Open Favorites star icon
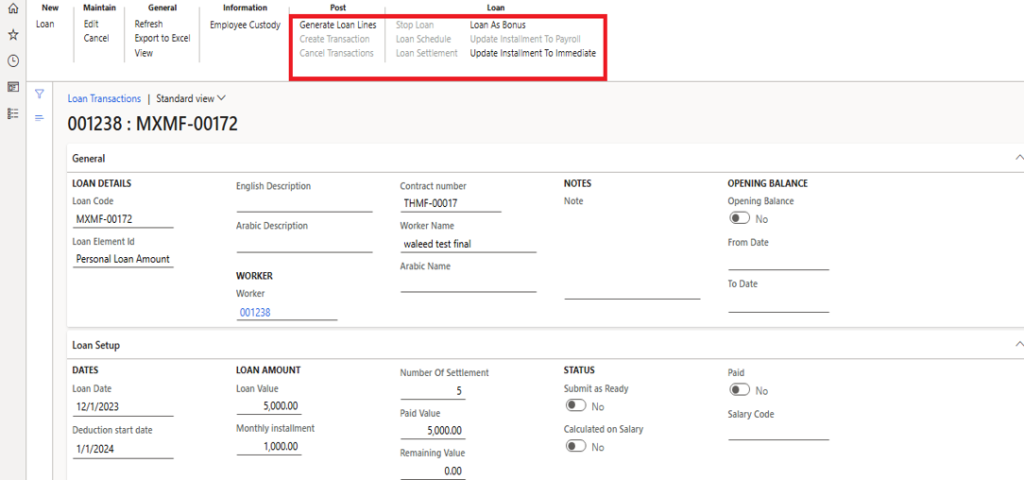The image size is (1024, 480). (x=13, y=35)
